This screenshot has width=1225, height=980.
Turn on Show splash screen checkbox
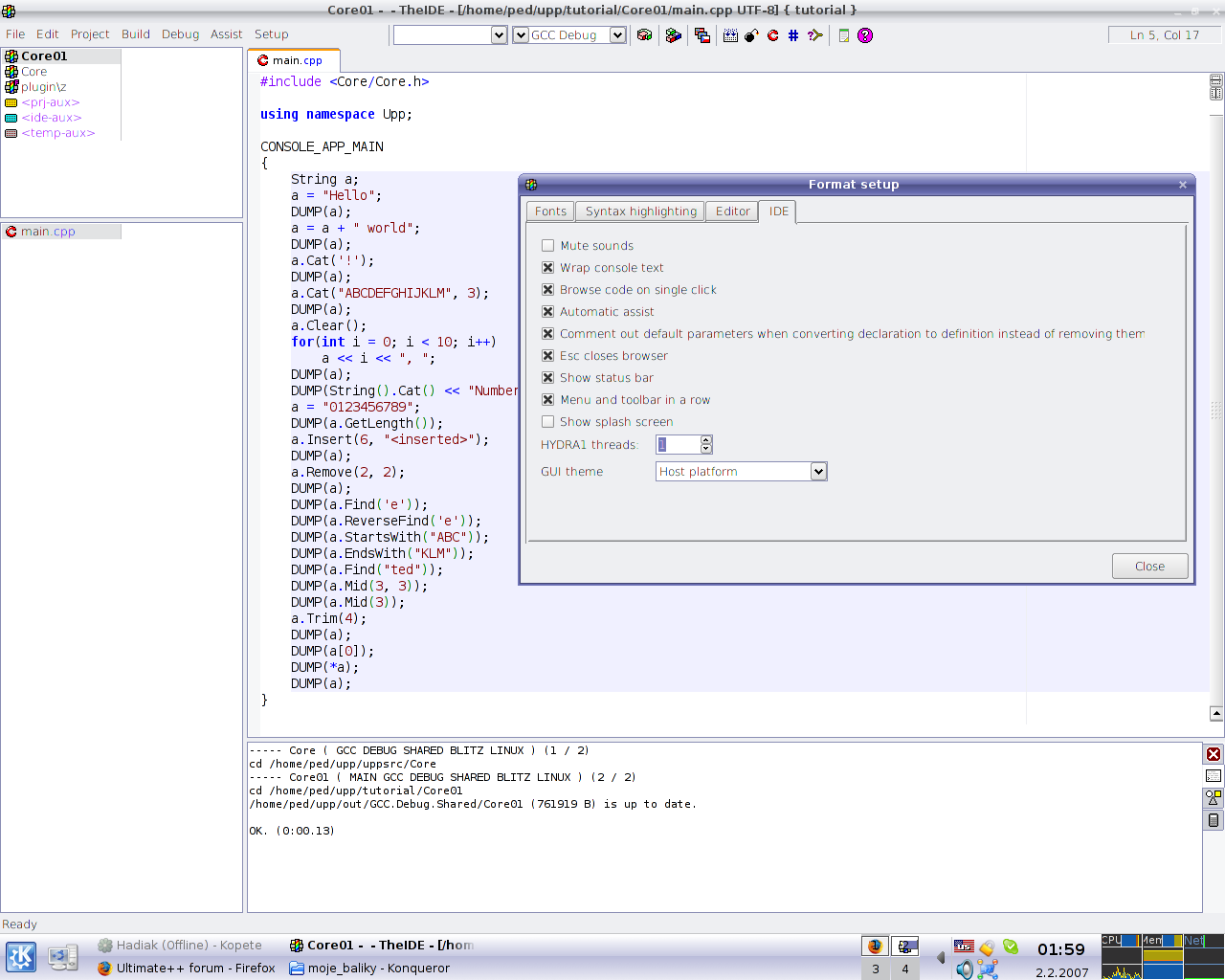[548, 422]
